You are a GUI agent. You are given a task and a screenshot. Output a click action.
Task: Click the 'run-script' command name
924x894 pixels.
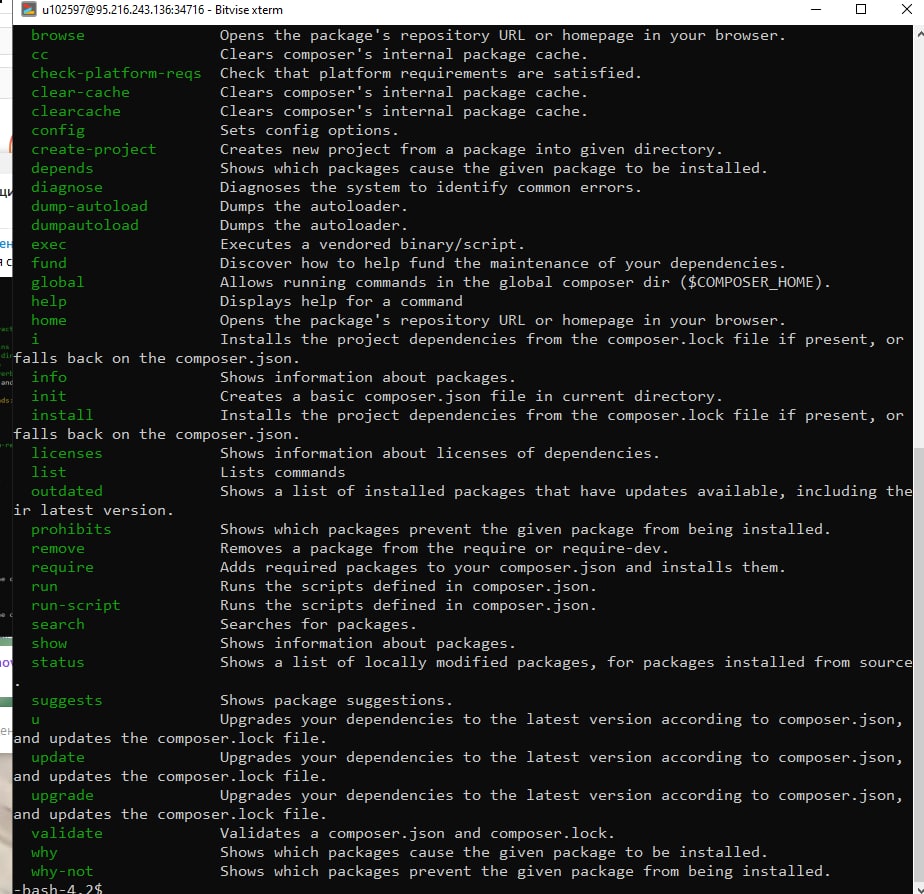(x=76, y=605)
